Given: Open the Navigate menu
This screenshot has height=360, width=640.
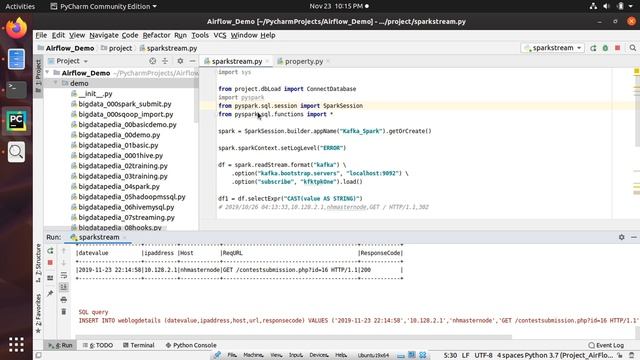Looking at the screenshot, I should pyautogui.click(x=104, y=35).
